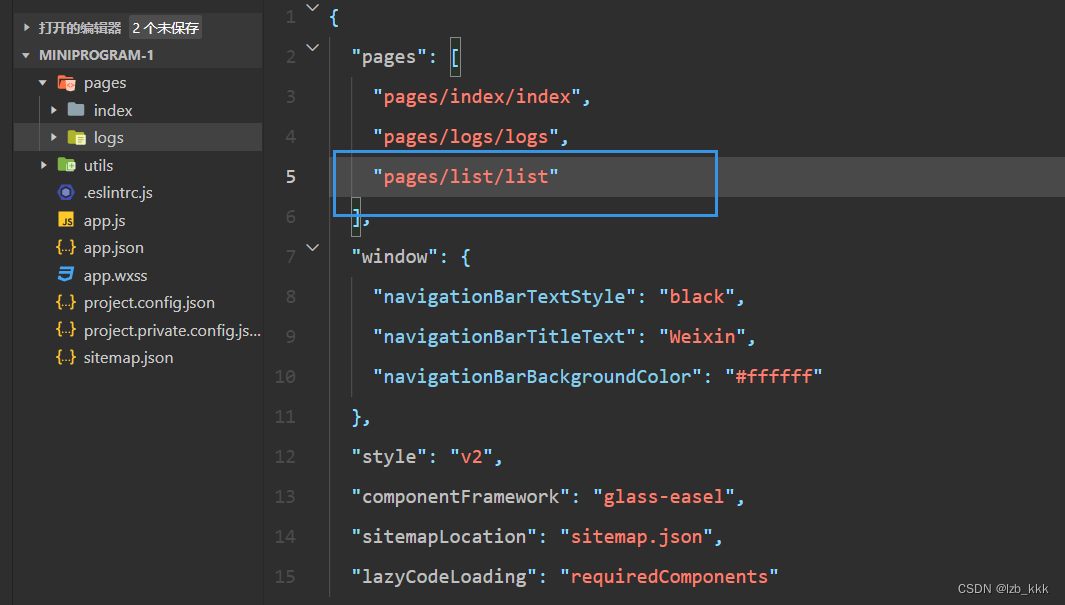Click the app.wxss stylesheet icon
Viewport: 1065px width, 605px height.
66,275
